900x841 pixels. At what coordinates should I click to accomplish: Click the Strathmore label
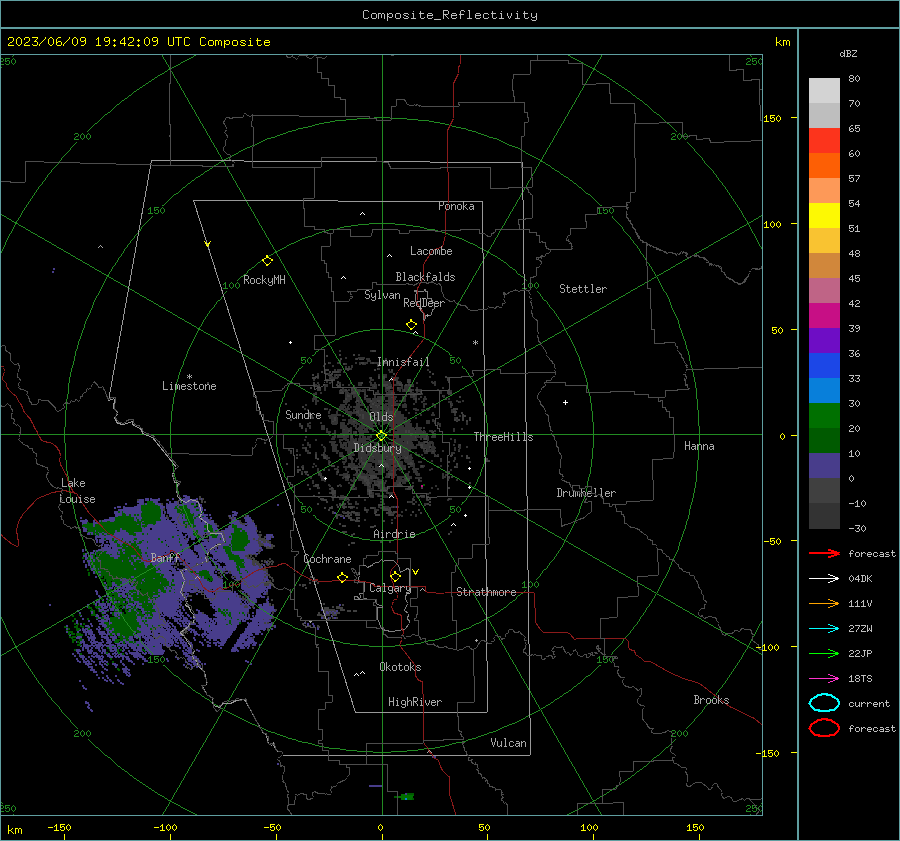click(486, 592)
